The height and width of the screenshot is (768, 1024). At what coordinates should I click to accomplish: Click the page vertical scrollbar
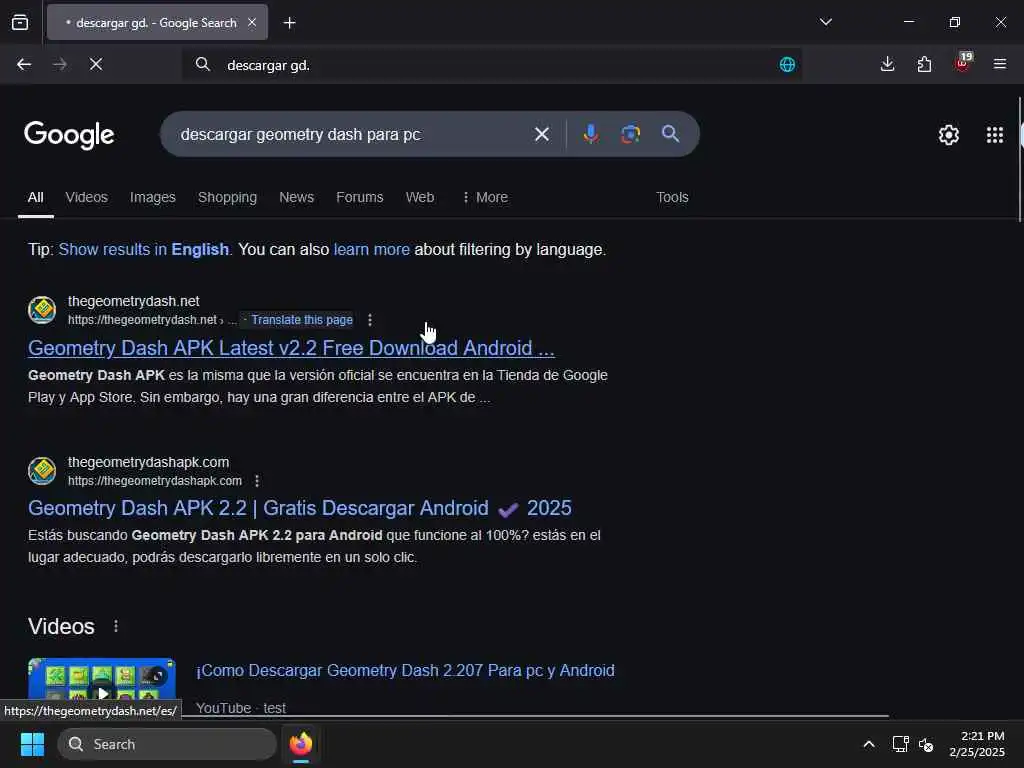pos(1020,160)
